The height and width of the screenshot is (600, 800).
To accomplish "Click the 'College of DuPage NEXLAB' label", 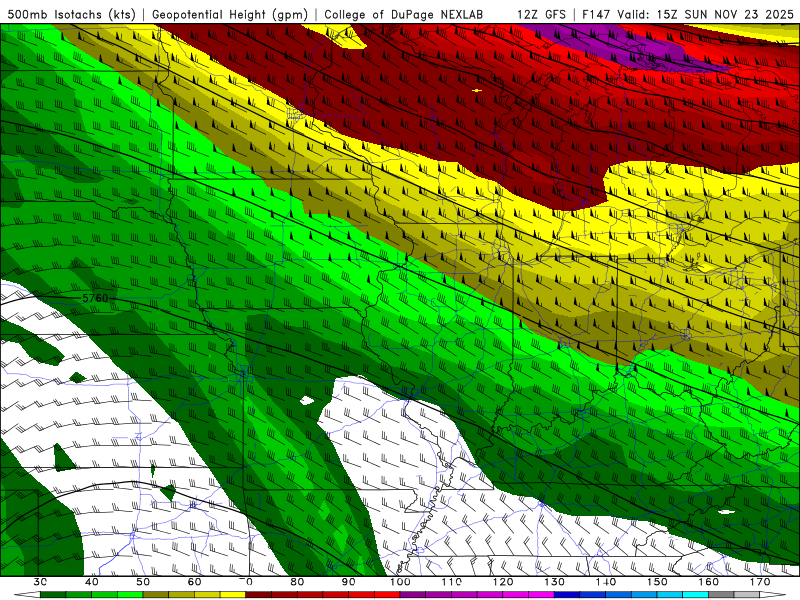I will [403, 14].
